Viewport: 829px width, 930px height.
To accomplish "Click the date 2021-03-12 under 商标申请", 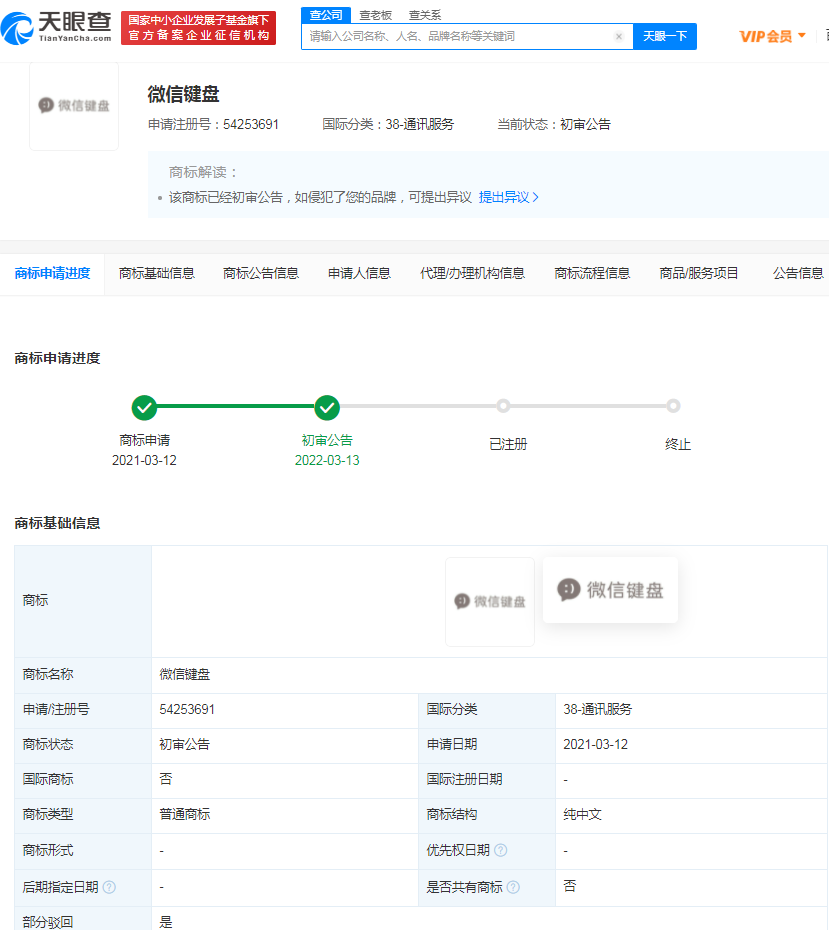I will click(x=144, y=460).
